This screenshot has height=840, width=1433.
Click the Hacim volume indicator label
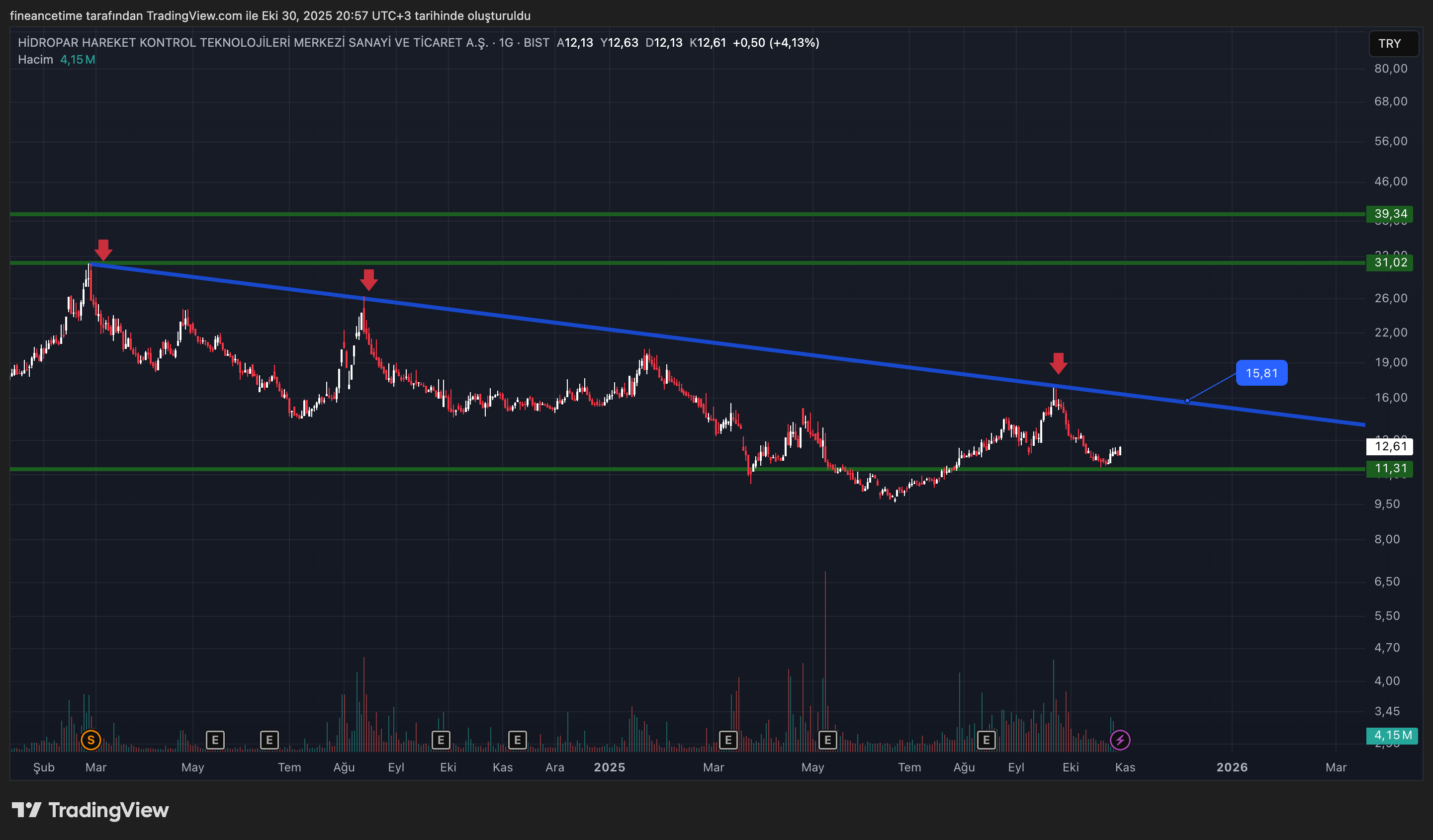click(35, 60)
